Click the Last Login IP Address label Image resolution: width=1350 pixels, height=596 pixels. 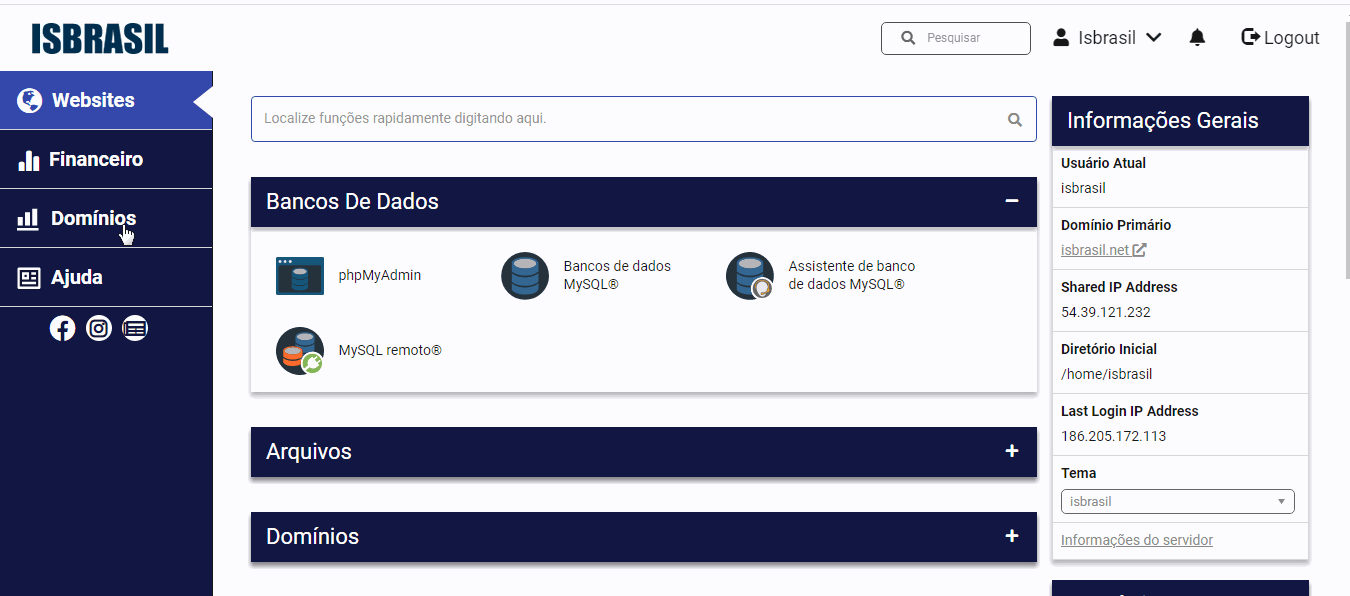pyautogui.click(x=1129, y=411)
